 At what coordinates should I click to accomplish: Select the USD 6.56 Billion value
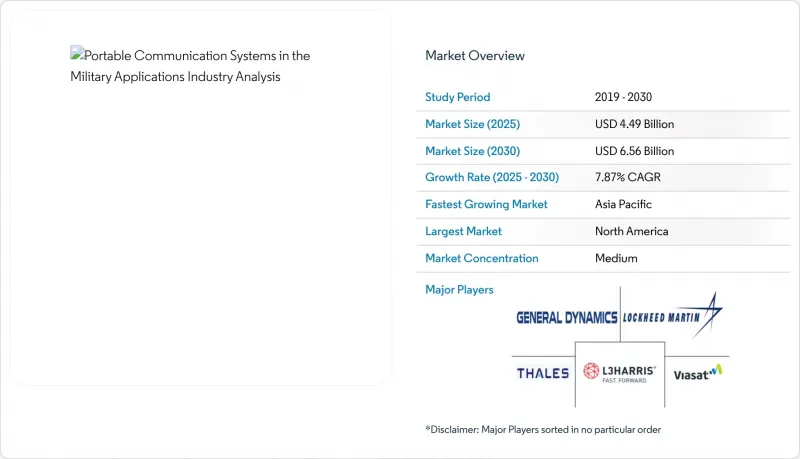(x=634, y=151)
